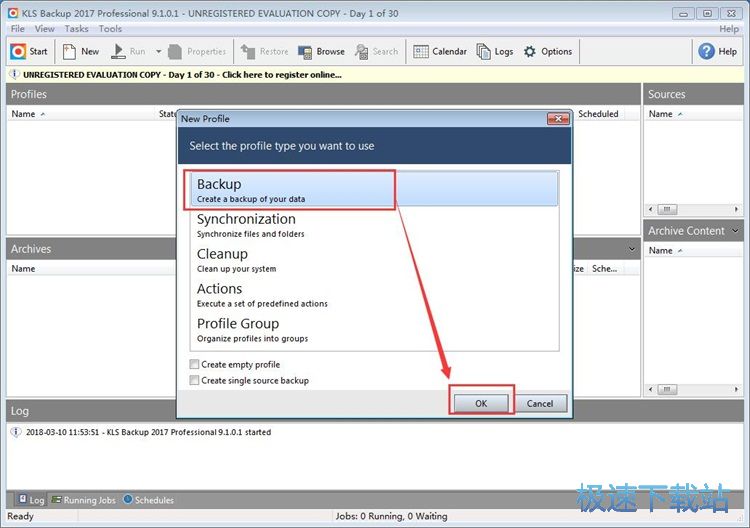Select the Synchronization profile type
The height and width of the screenshot is (528, 750).
374,225
